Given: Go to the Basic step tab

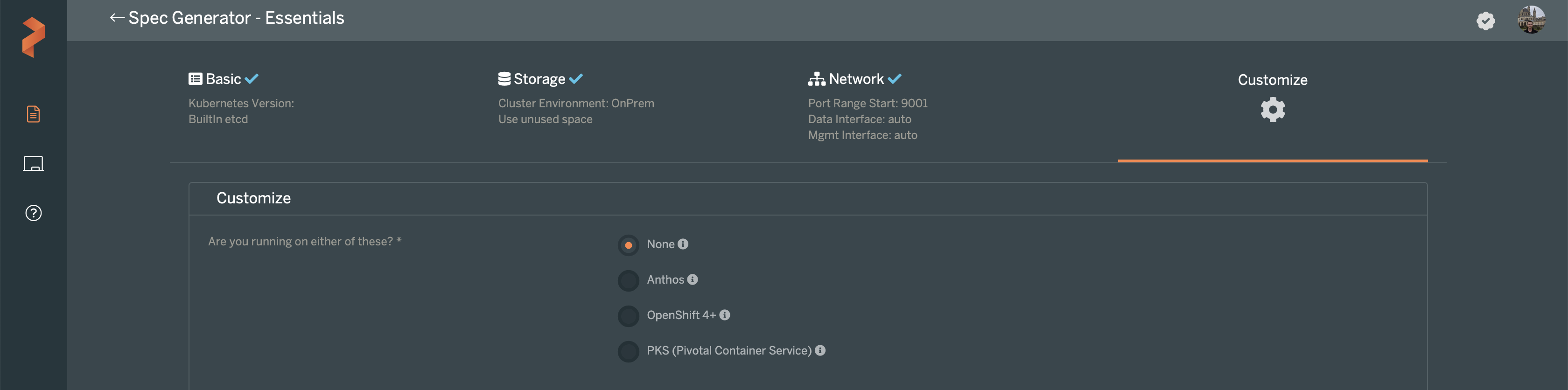Looking at the screenshot, I should (224, 79).
